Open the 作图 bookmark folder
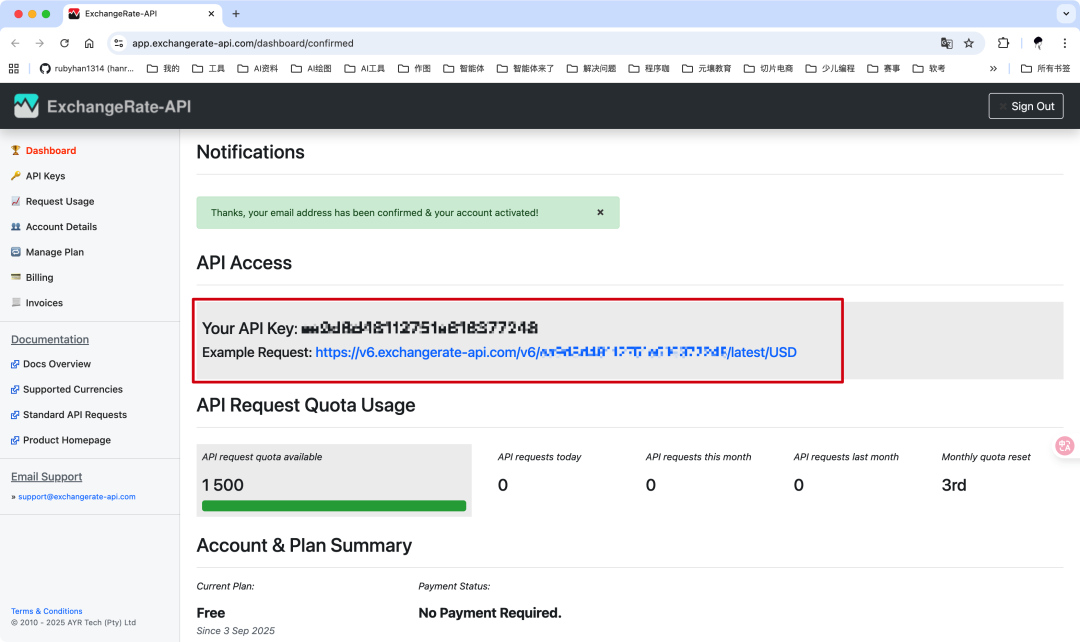 [415, 68]
